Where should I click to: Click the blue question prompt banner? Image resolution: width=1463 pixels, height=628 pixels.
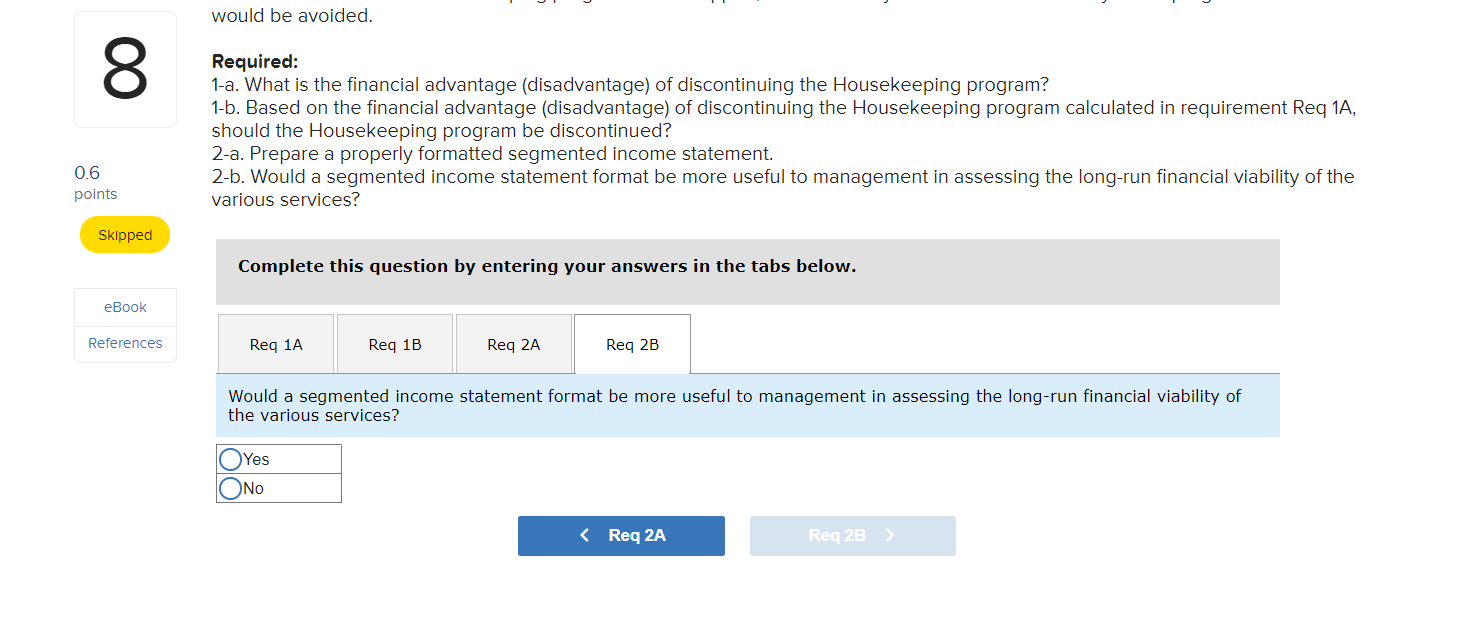coord(748,405)
